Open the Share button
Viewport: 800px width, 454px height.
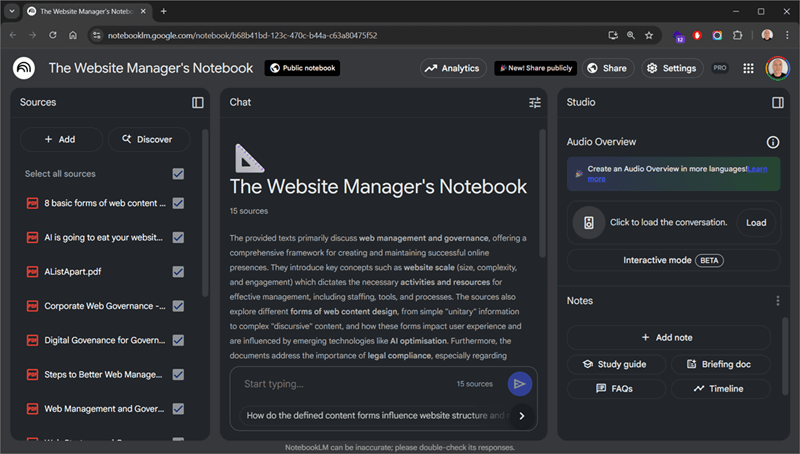608,68
